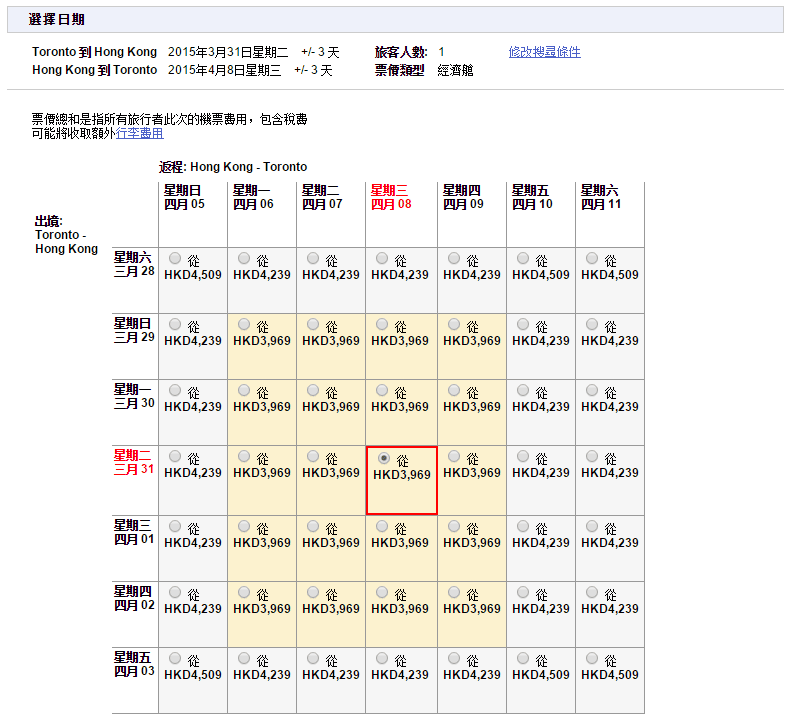Select radio for 四月 02 departure, 四月 07 return
The image size is (787, 718).
tap(314, 593)
